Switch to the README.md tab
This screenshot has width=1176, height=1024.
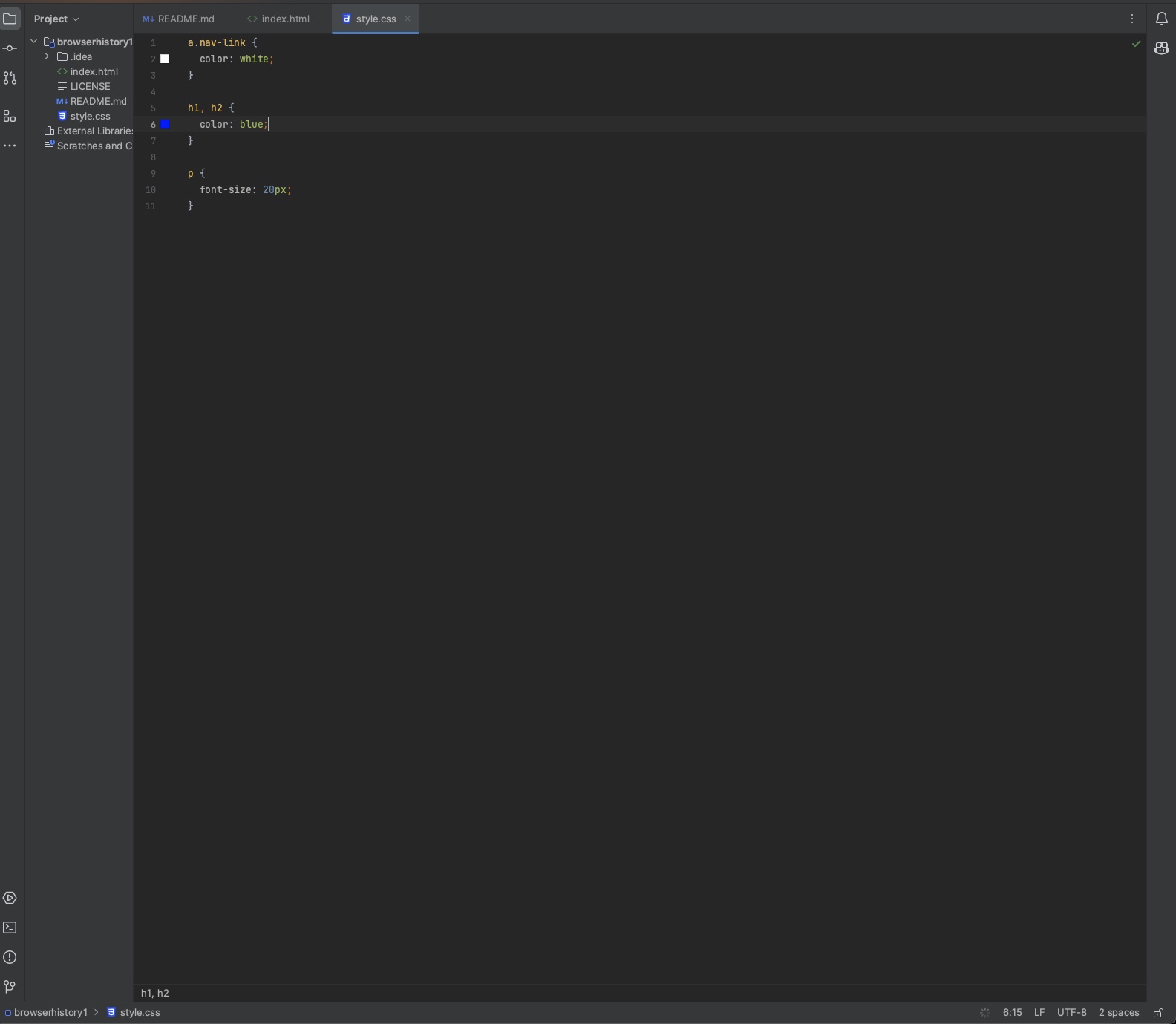coord(179,19)
